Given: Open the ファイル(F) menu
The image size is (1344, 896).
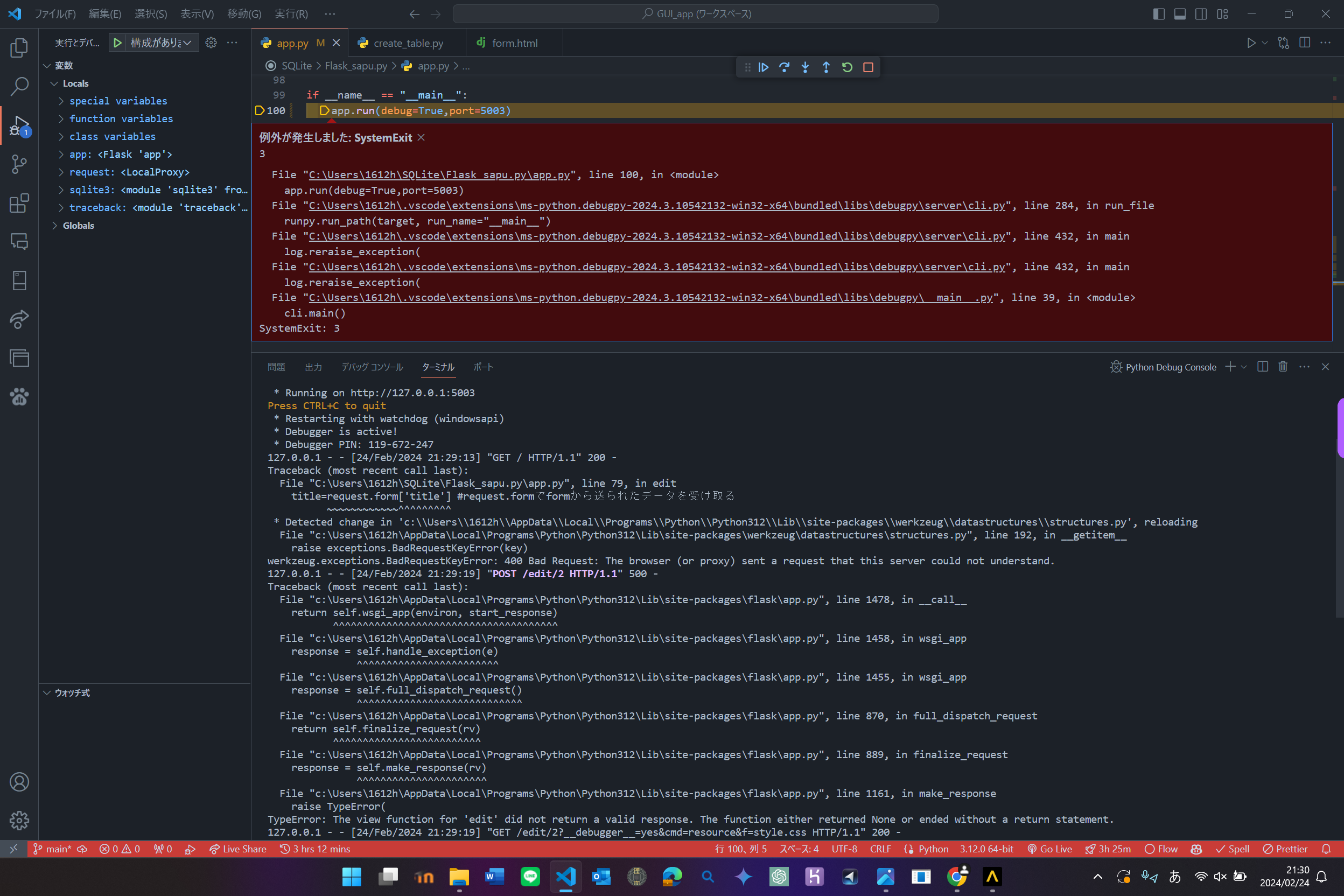Looking at the screenshot, I should tap(55, 13).
